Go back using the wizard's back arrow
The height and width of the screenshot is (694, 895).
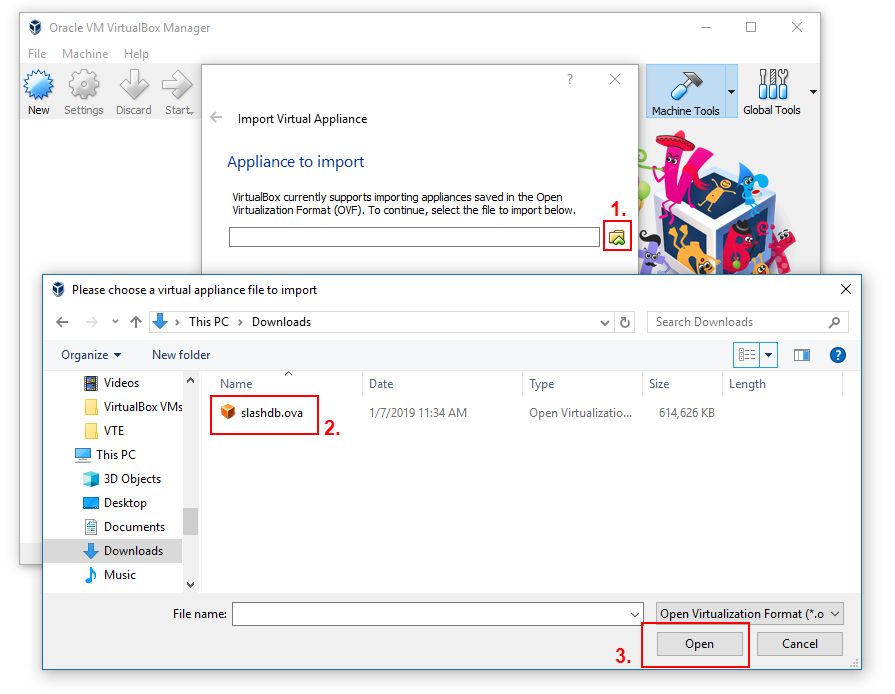216,118
